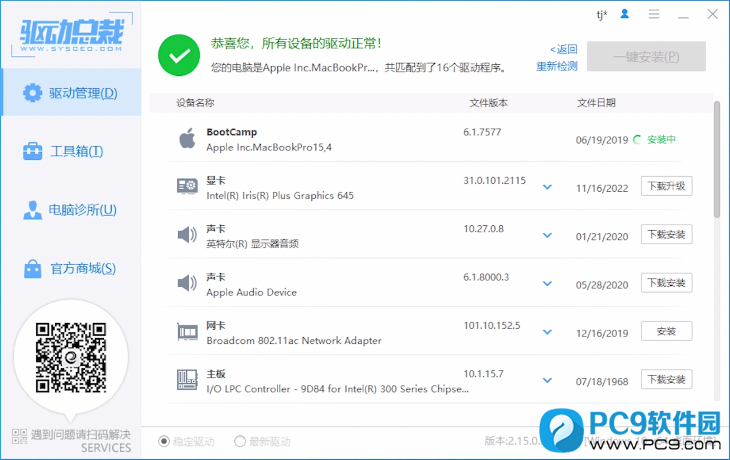The height and width of the screenshot is (460, 730).
Task: Click the user account icon
Action: click(625, 14)
